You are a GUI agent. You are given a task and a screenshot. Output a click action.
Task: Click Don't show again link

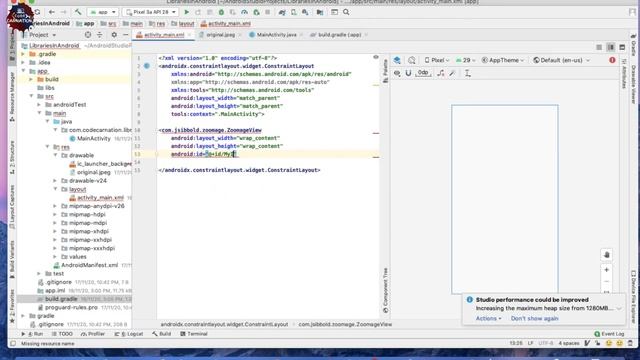(534, 318)
